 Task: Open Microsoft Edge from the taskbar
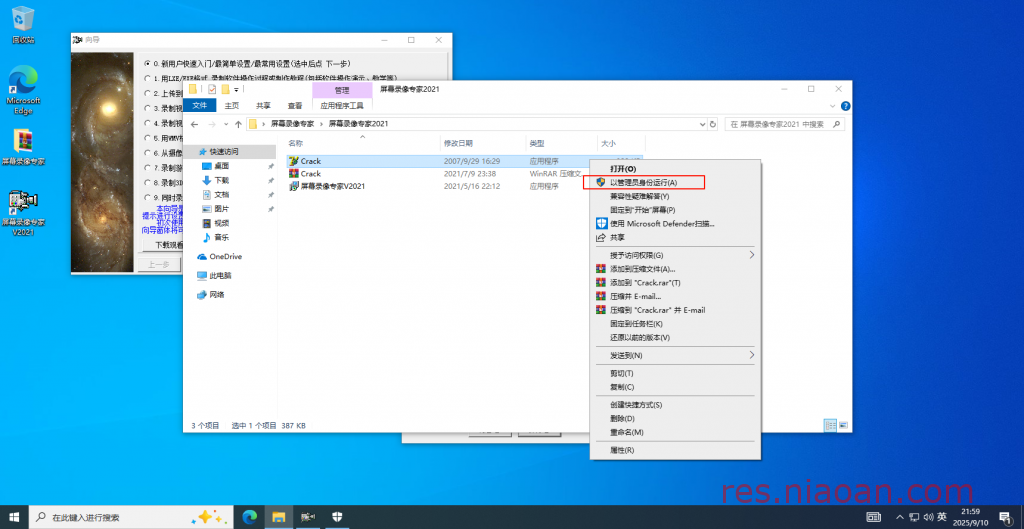250,517
